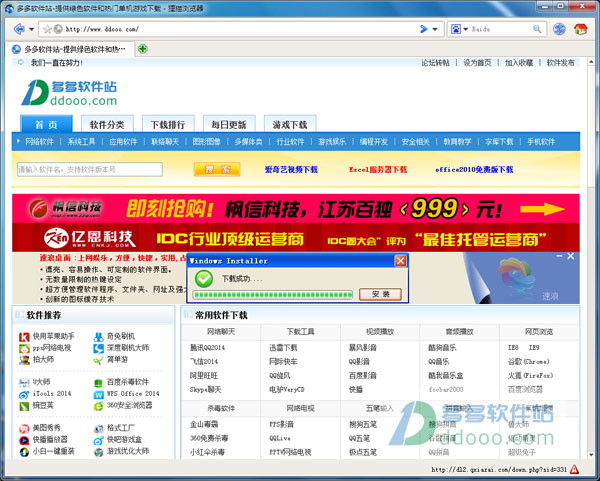Click the home house icon
The width and height of the screenshot is (600, 481).
point(580,29)
